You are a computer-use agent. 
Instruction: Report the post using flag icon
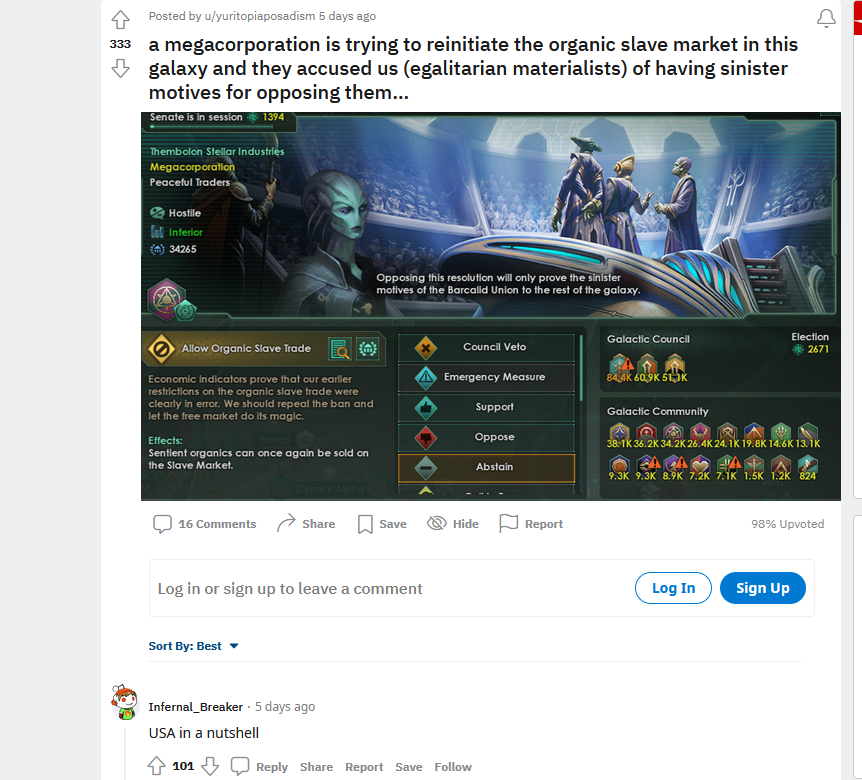click(531, 524)
